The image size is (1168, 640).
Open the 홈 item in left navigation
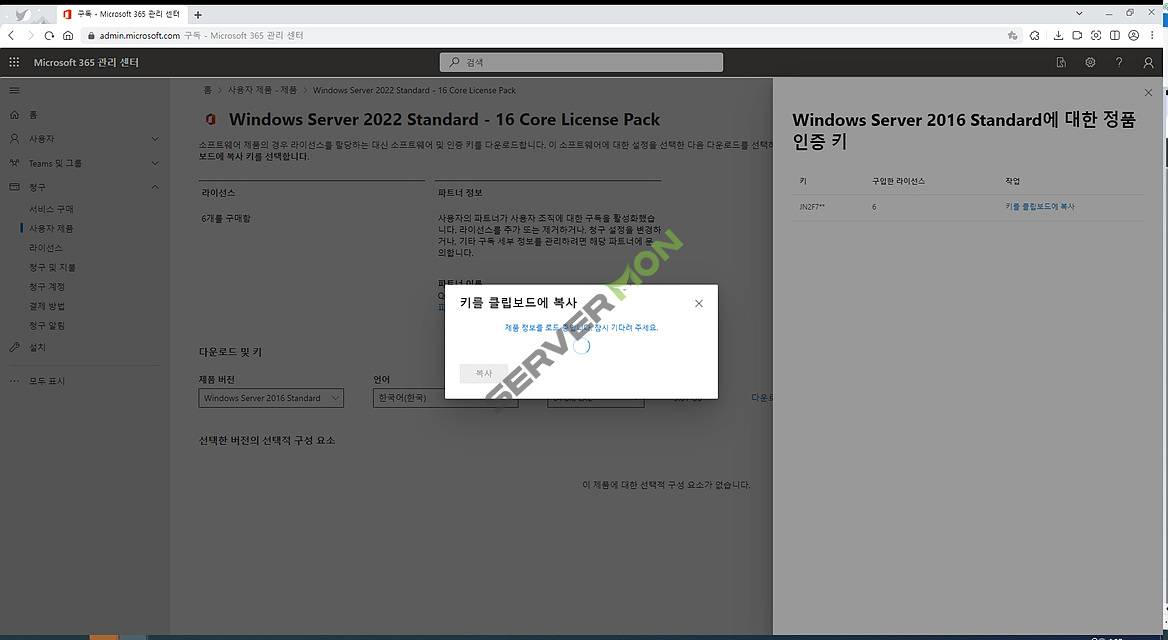point(33,115)
